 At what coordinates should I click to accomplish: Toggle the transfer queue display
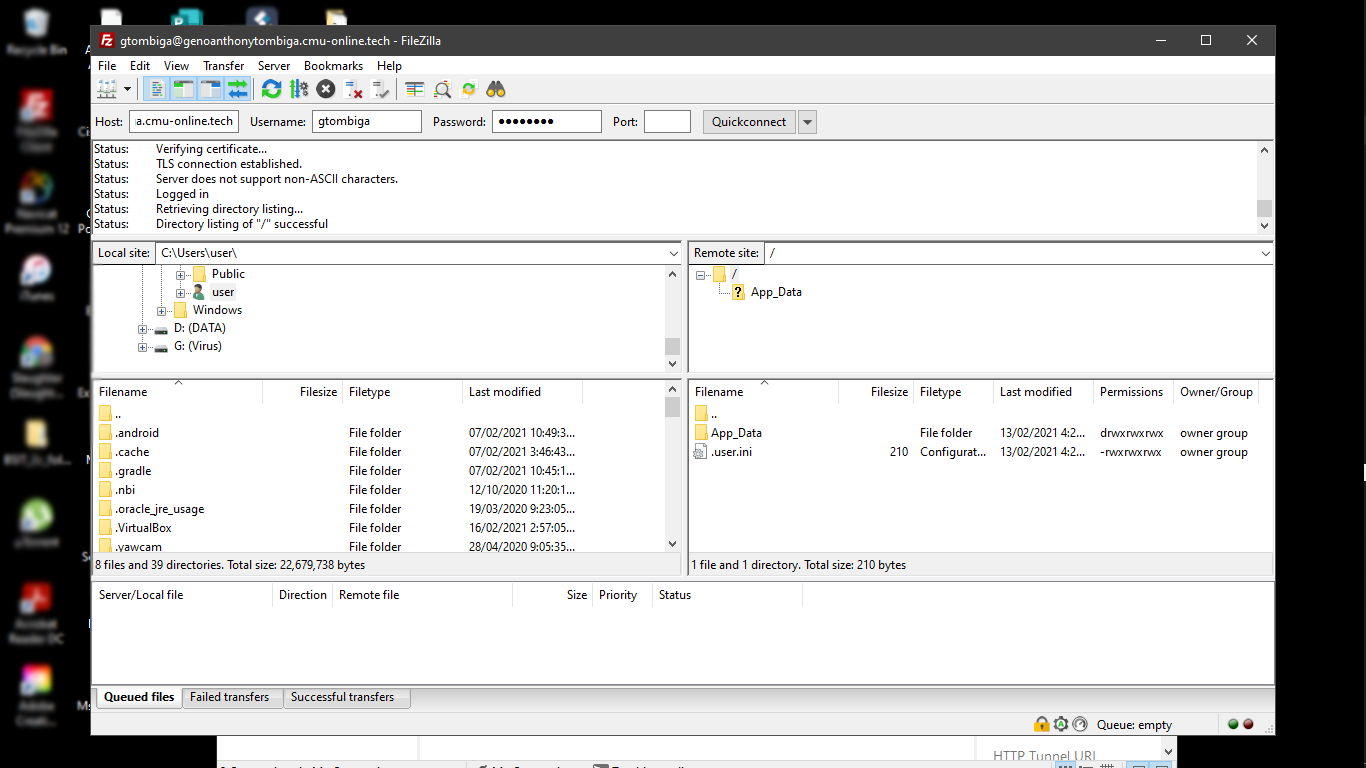237,89
